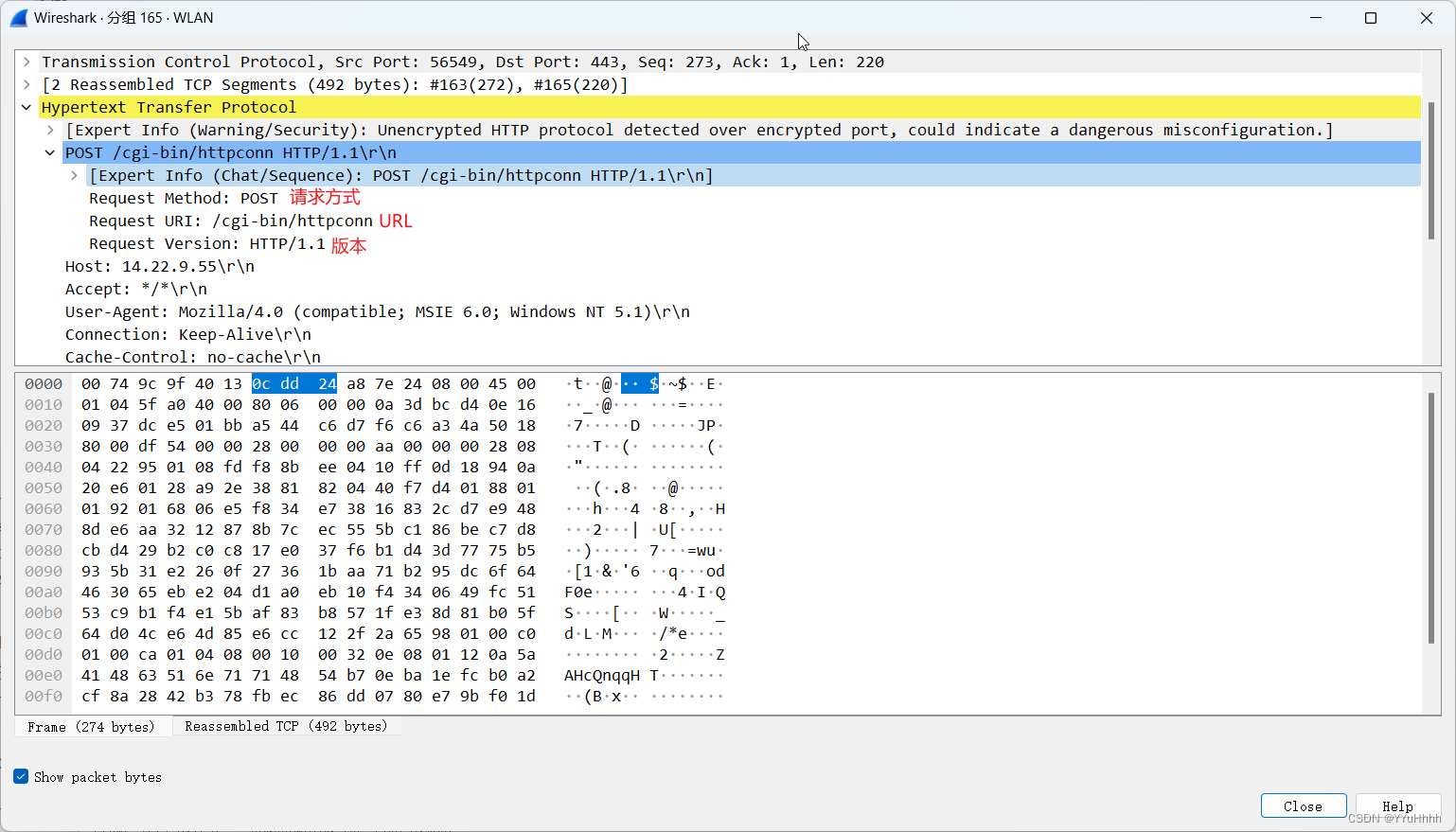Click offset 0070 in the hex dump
The image size is (1456, 832).
pyautogui.click(x=44, y=529)
